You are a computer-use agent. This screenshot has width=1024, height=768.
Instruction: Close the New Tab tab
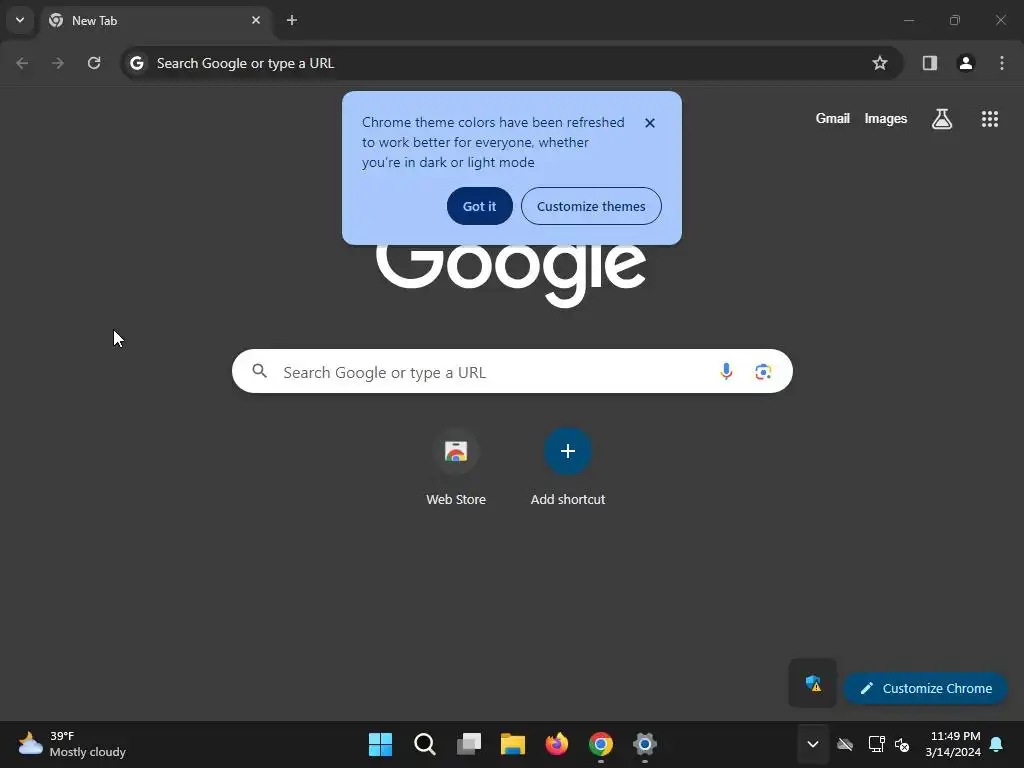[256, 20]
